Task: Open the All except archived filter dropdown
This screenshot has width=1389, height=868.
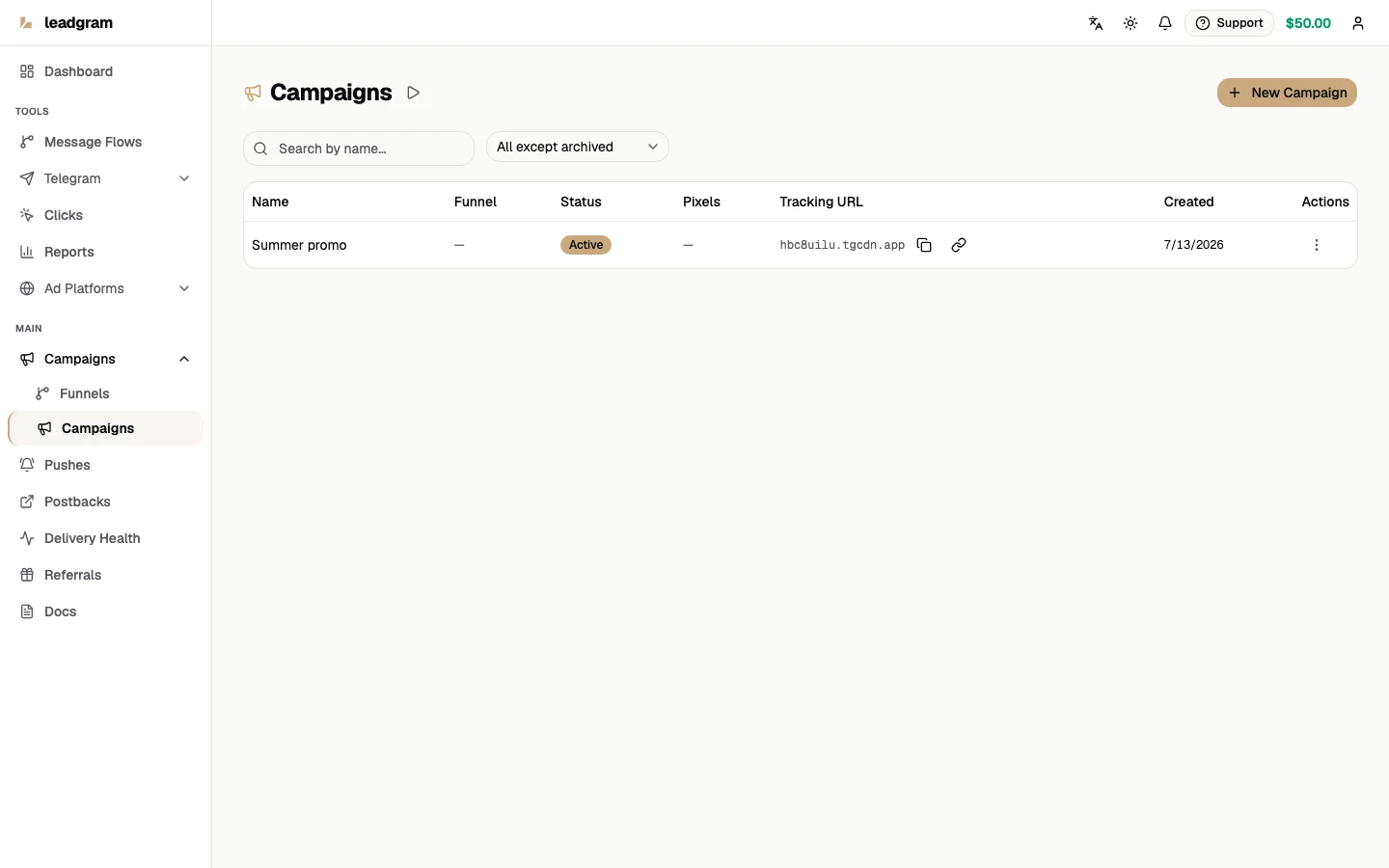Action: [577, 147]
